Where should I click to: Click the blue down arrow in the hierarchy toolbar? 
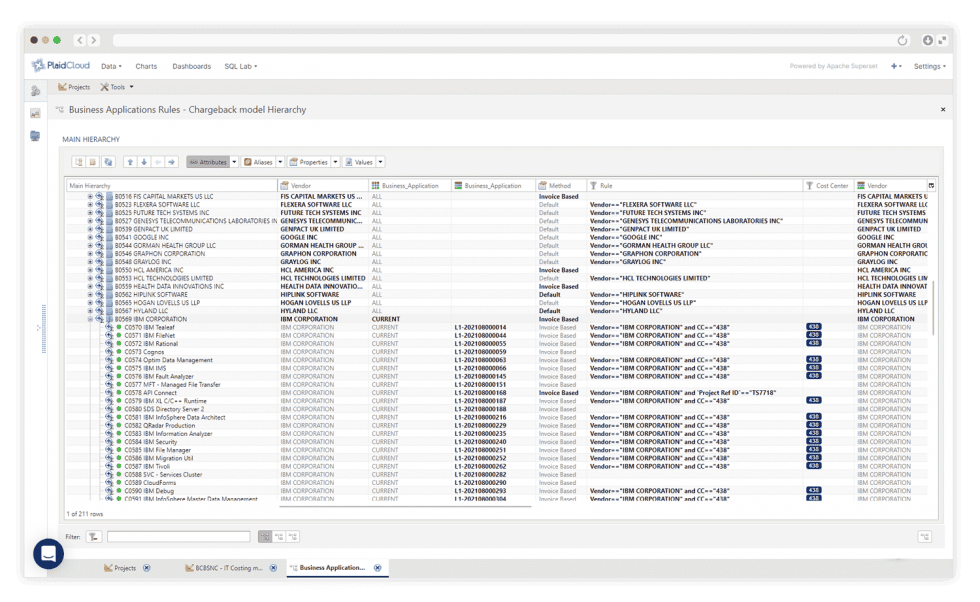144,162
